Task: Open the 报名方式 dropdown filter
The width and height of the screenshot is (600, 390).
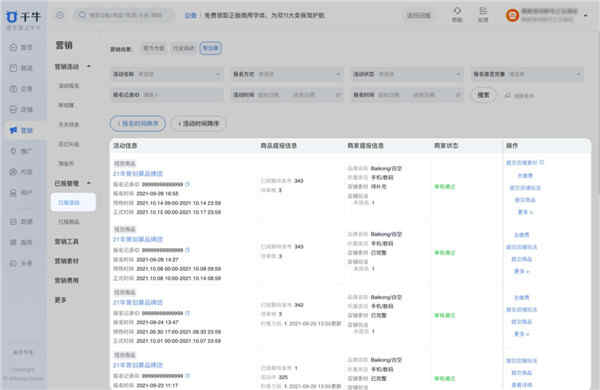Action: click(x=287, y=74)
